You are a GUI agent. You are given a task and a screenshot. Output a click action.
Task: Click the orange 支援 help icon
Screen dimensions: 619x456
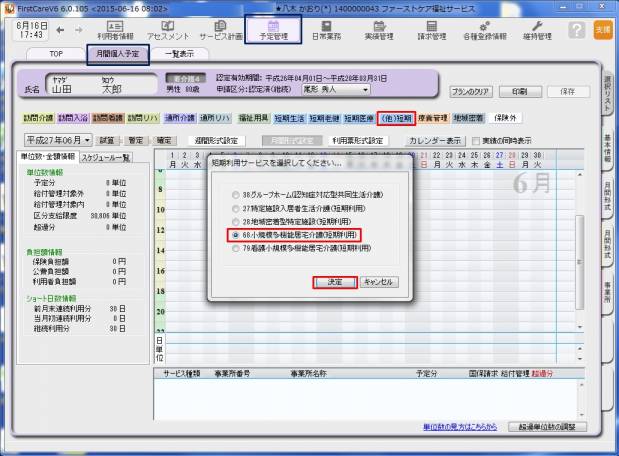click(602, 31)
